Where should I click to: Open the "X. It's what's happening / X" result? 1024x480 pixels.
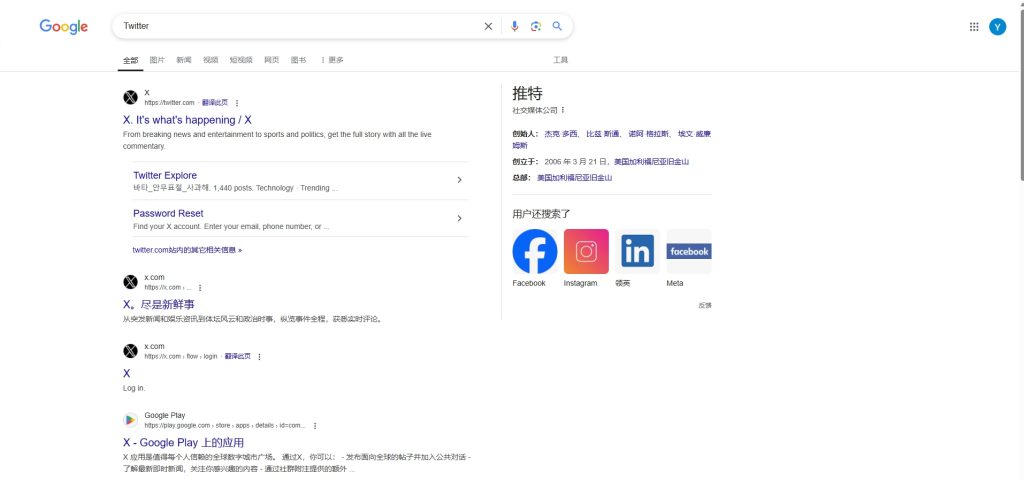click(187, 120)
